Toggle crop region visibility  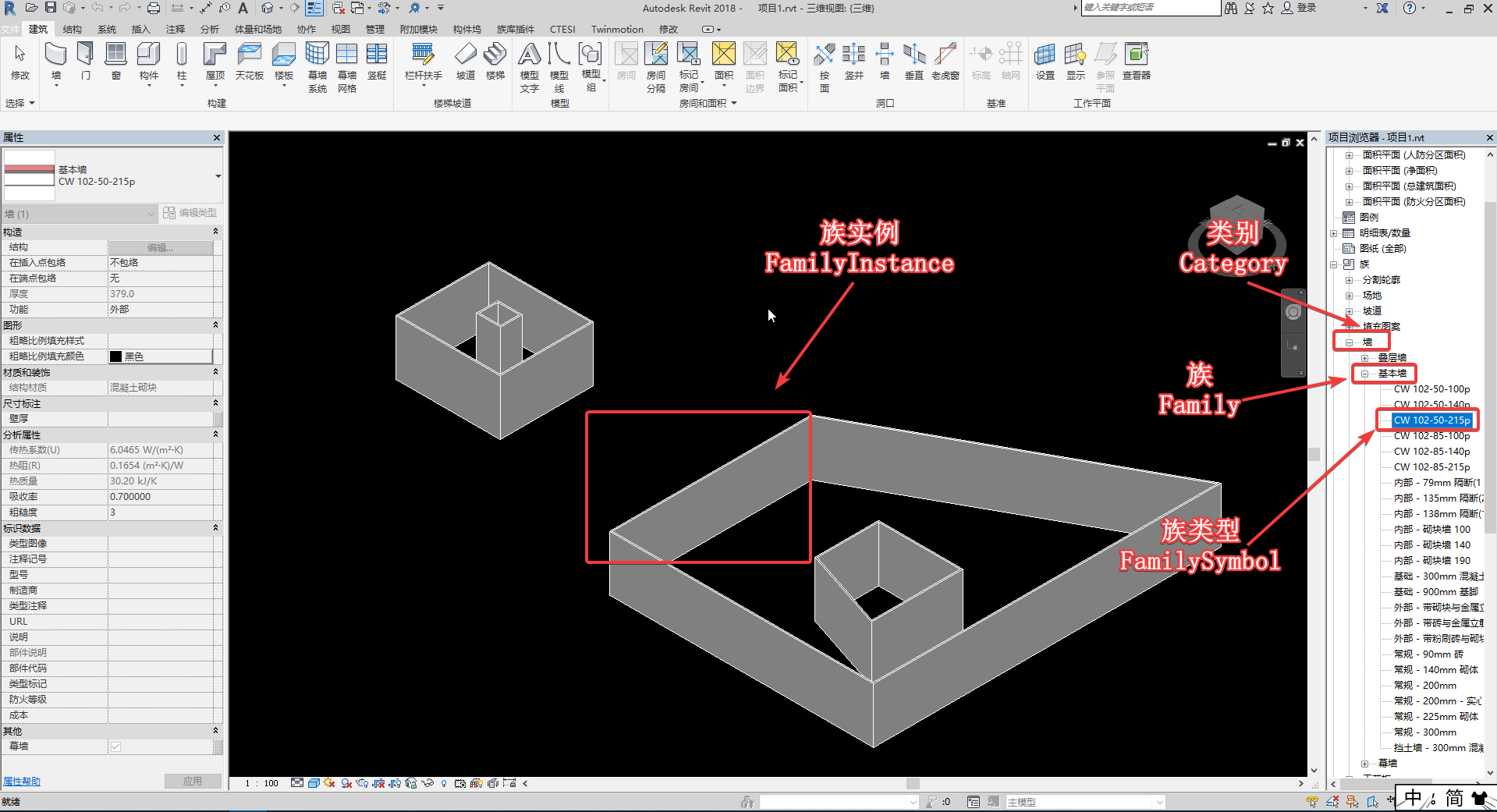pyautogui.click(x=395, y=783)
